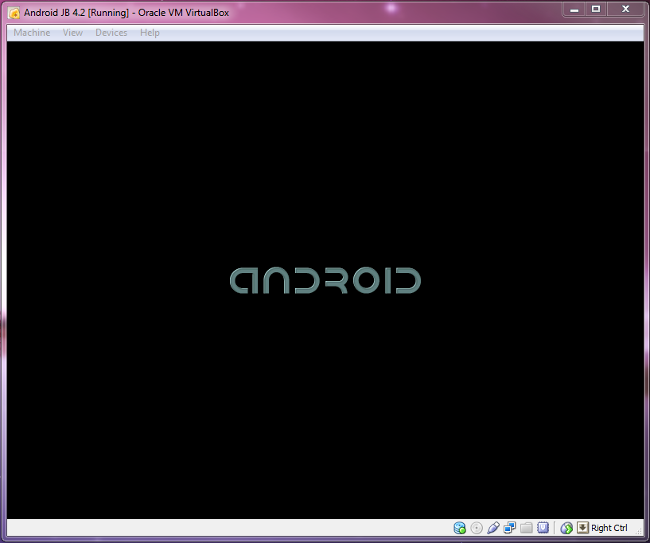Click the window resize grip in status bar
This screenshot has width=650, height=543.
pyautogui.click(x=639, y=531)
